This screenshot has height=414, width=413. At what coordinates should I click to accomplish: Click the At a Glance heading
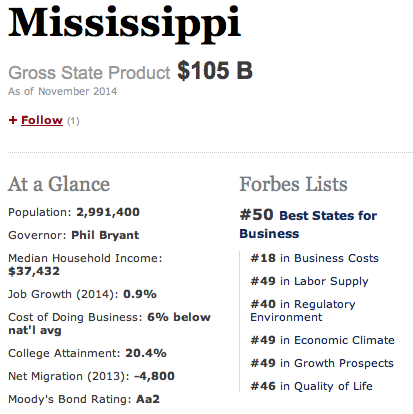pos(59,184)
